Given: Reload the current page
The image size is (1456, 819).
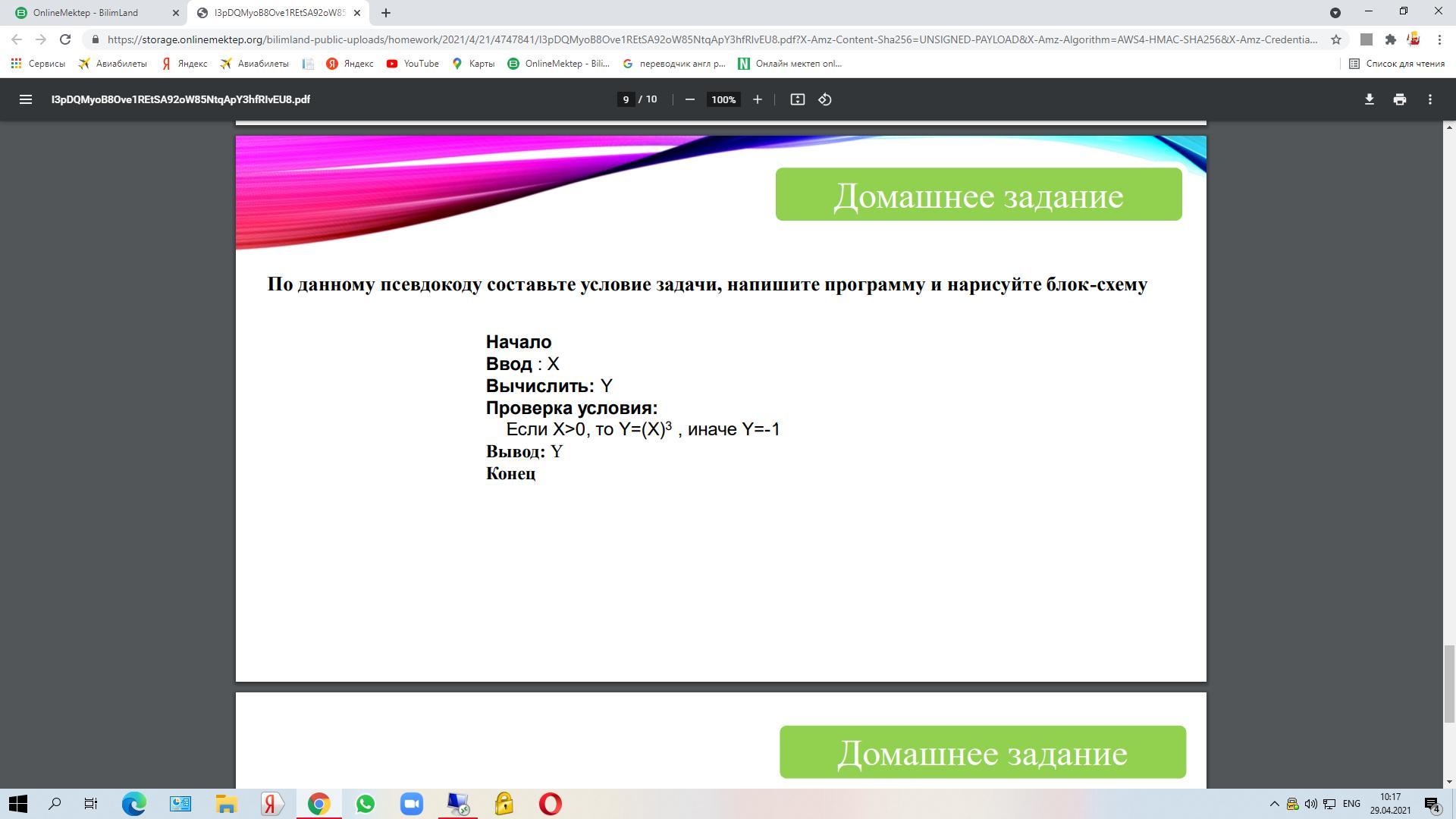Looking at the screenshot, I should [65, 39].
